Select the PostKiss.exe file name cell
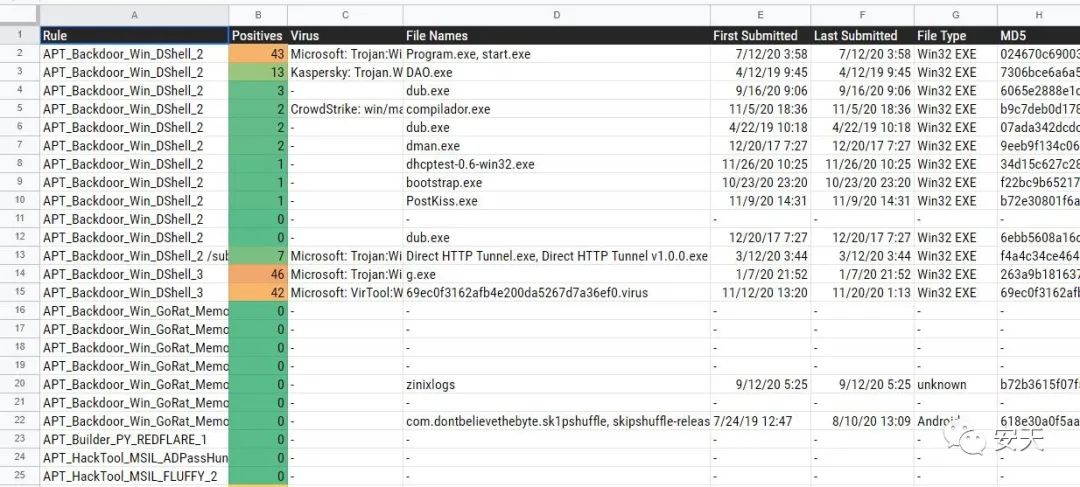Viewport: 1080px width, 487px height. click(557, 201)
